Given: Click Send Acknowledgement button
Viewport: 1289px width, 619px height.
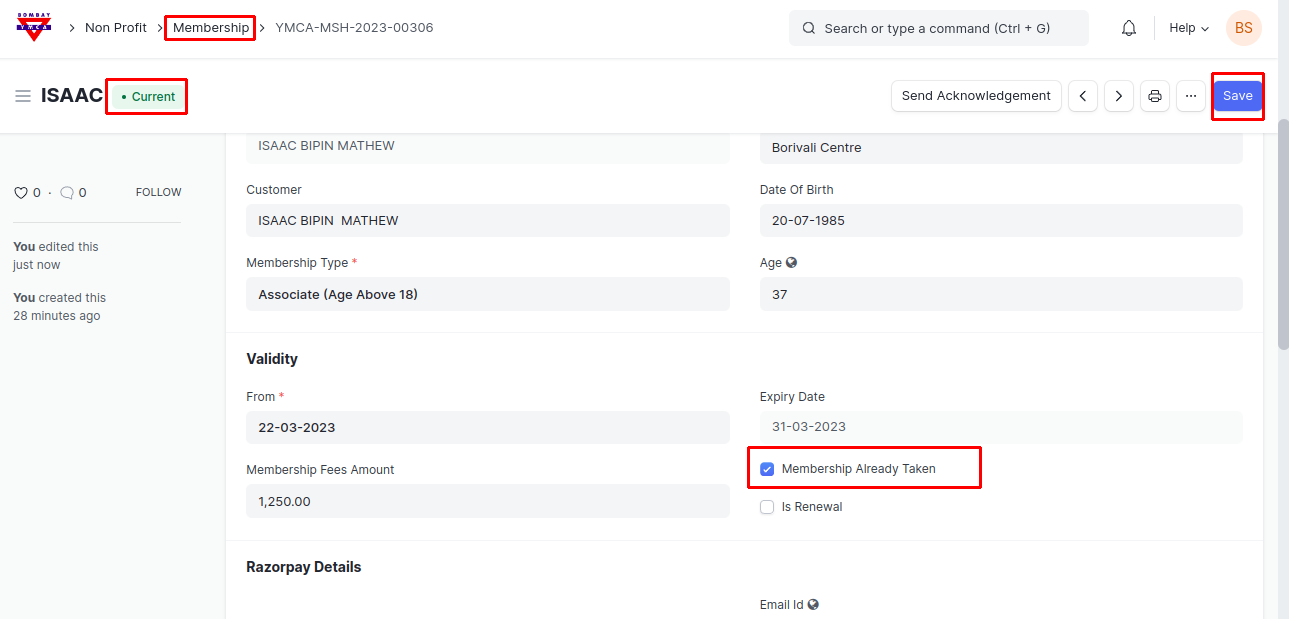Looking at the screenshot, I should click(x=976, y=96).
